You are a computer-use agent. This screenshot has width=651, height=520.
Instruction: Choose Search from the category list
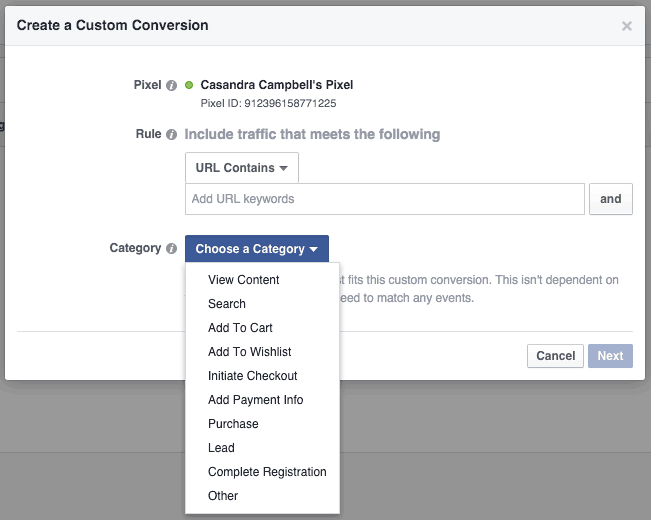coord(227,304)
